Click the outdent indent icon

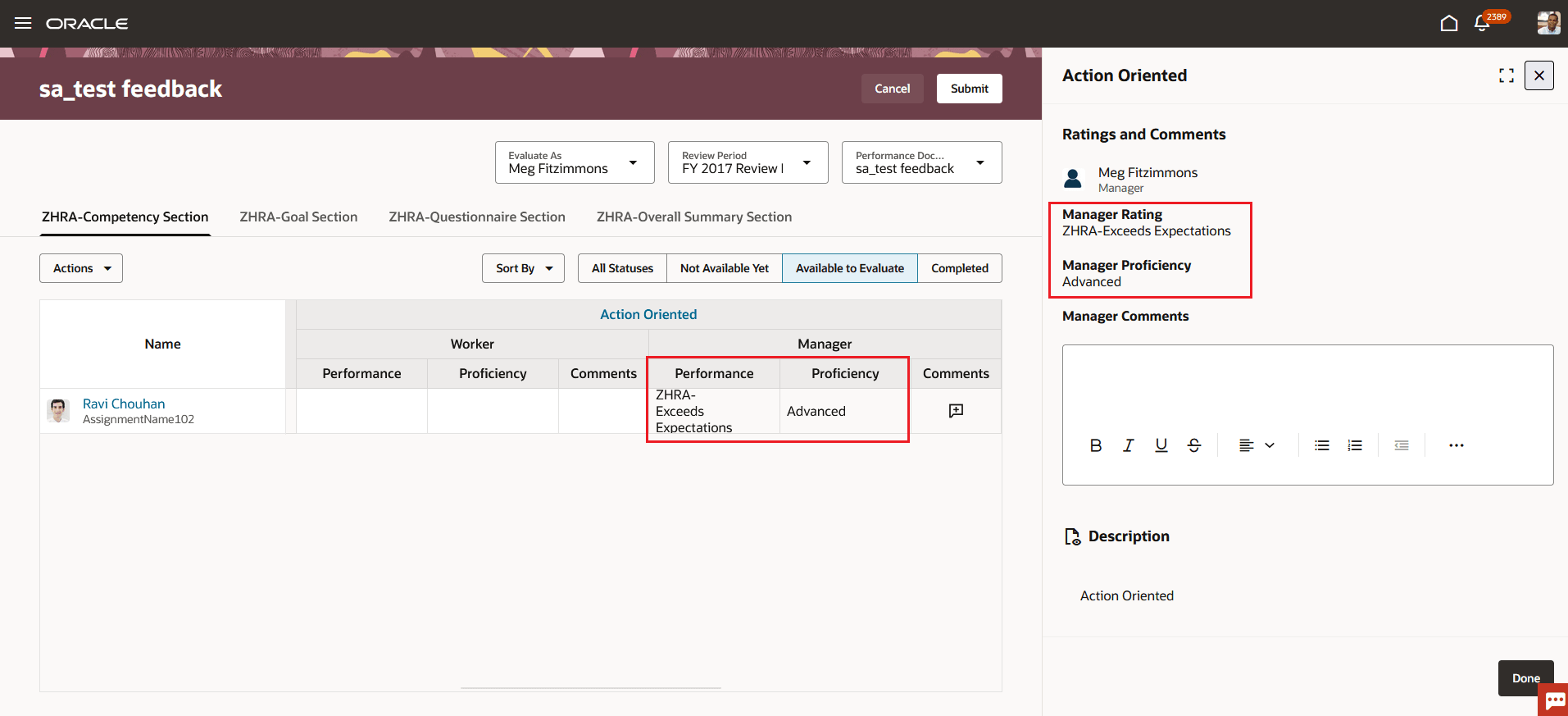pyautogui.click(x=1402, y=445)
